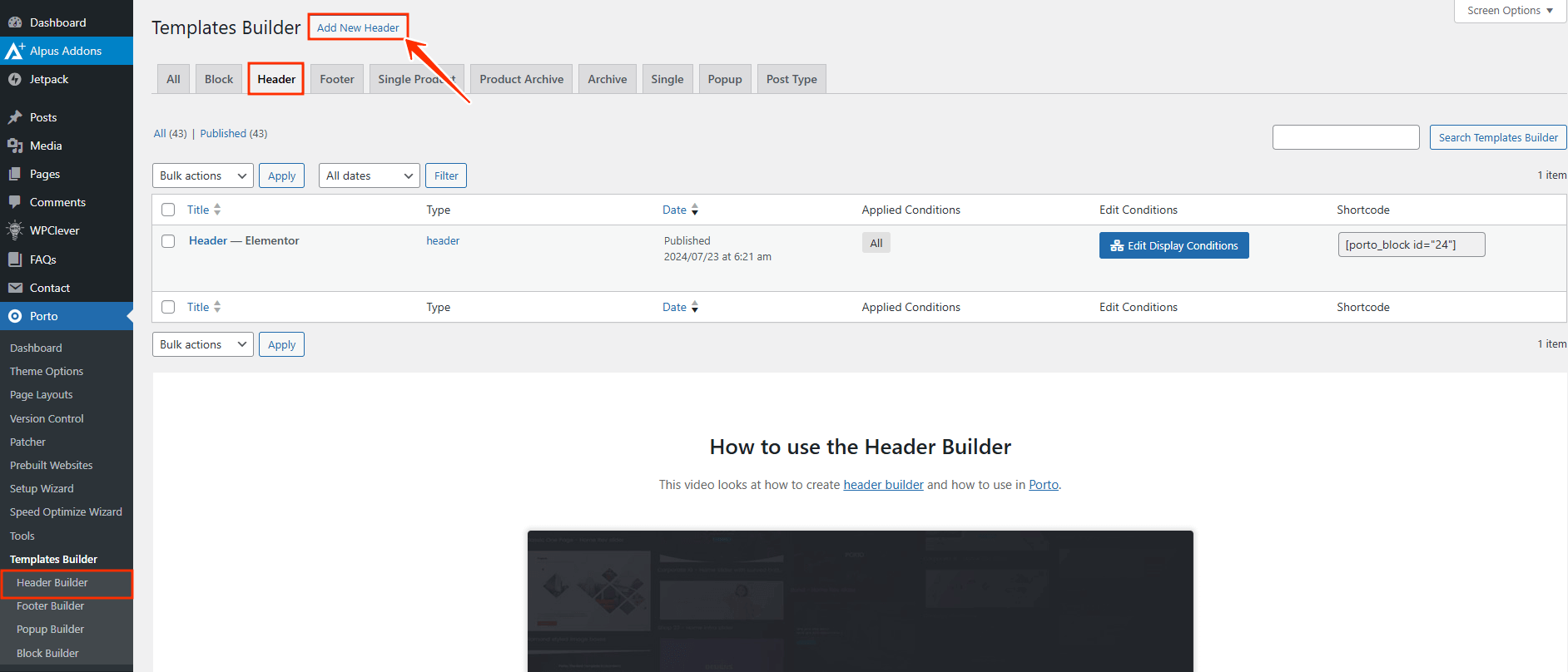Play the Header Builder tutorial video
The height and width of the screenshot is (672, 1568).
[861, 600]
